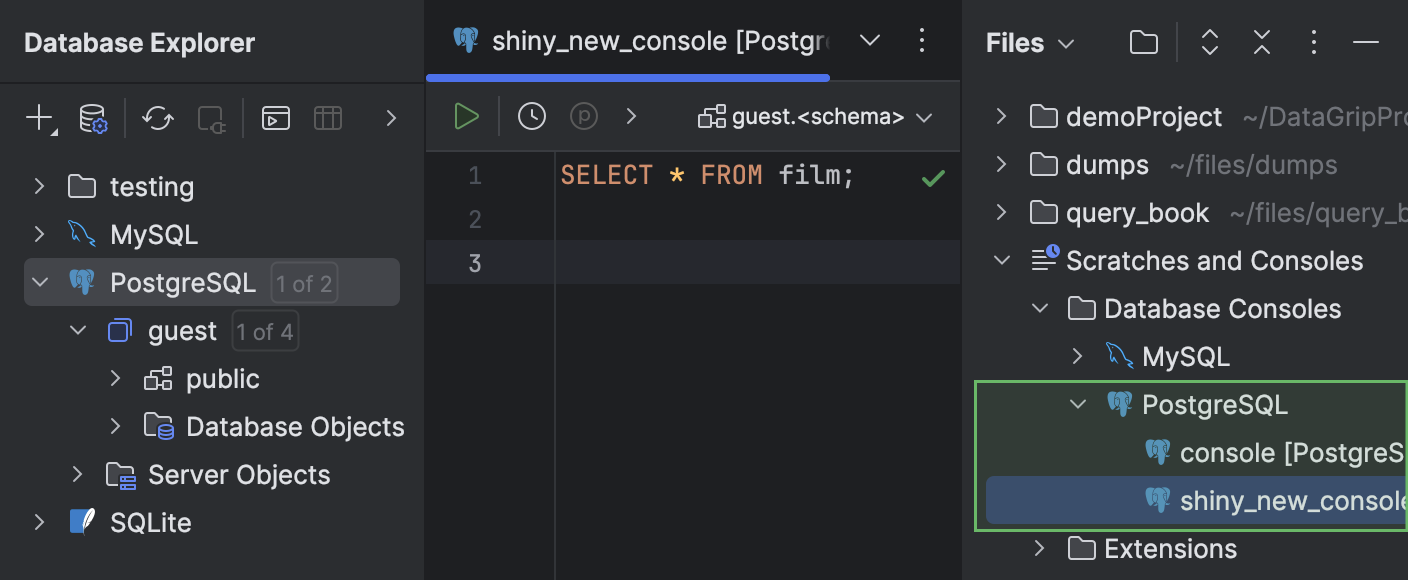Screen dimensions: 1408x580
Task: Select opened file in Files panel
Action: pos(1143,42)
